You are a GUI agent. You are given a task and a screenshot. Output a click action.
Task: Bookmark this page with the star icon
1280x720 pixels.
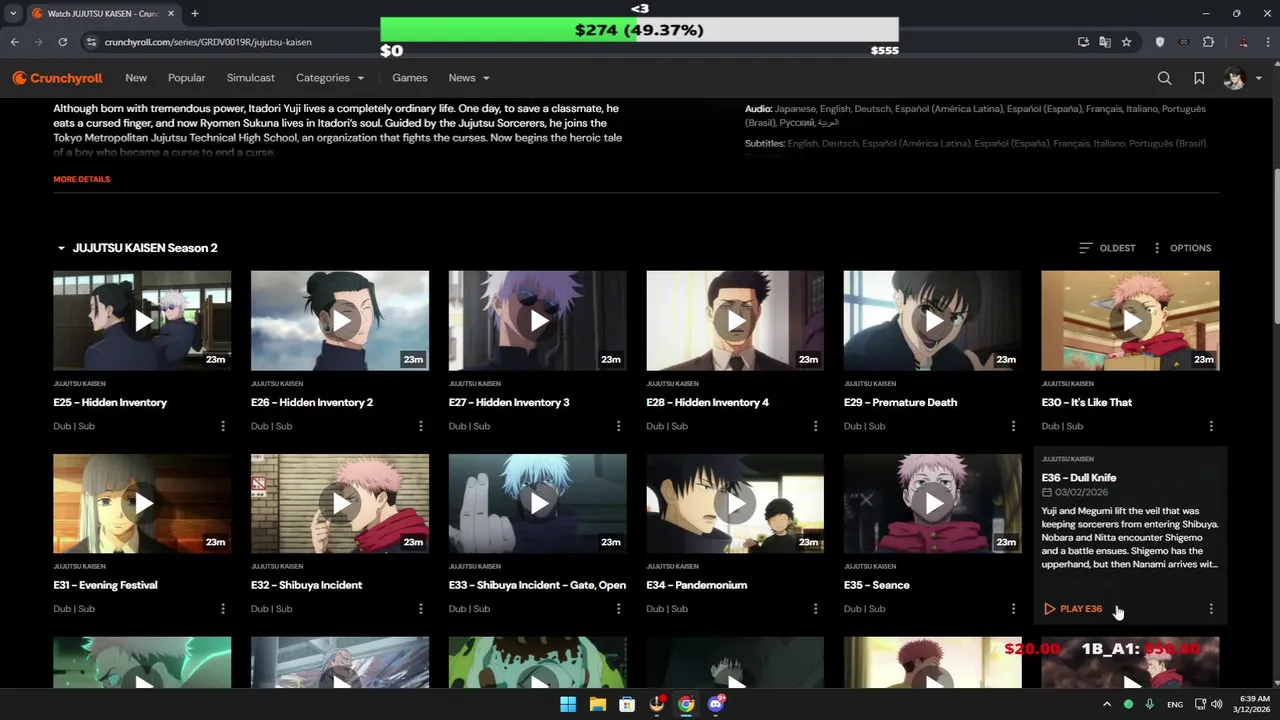[1126, 42]
